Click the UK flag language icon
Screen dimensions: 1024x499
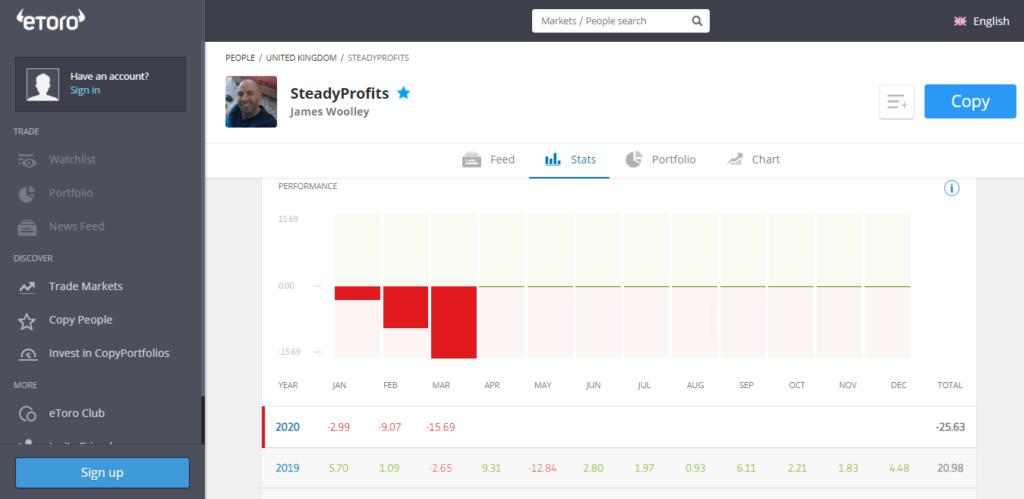pyautogui.click(x=960, y=21)
